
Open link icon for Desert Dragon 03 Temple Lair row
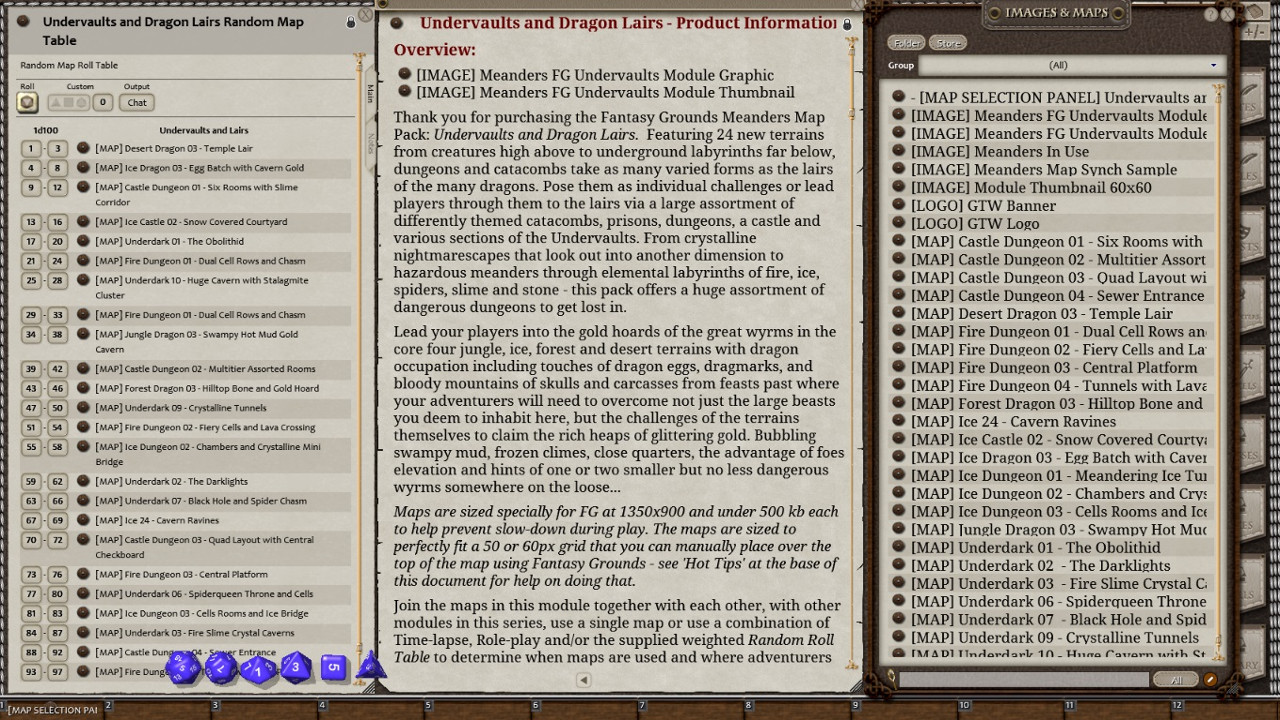[x=83, y=148]
